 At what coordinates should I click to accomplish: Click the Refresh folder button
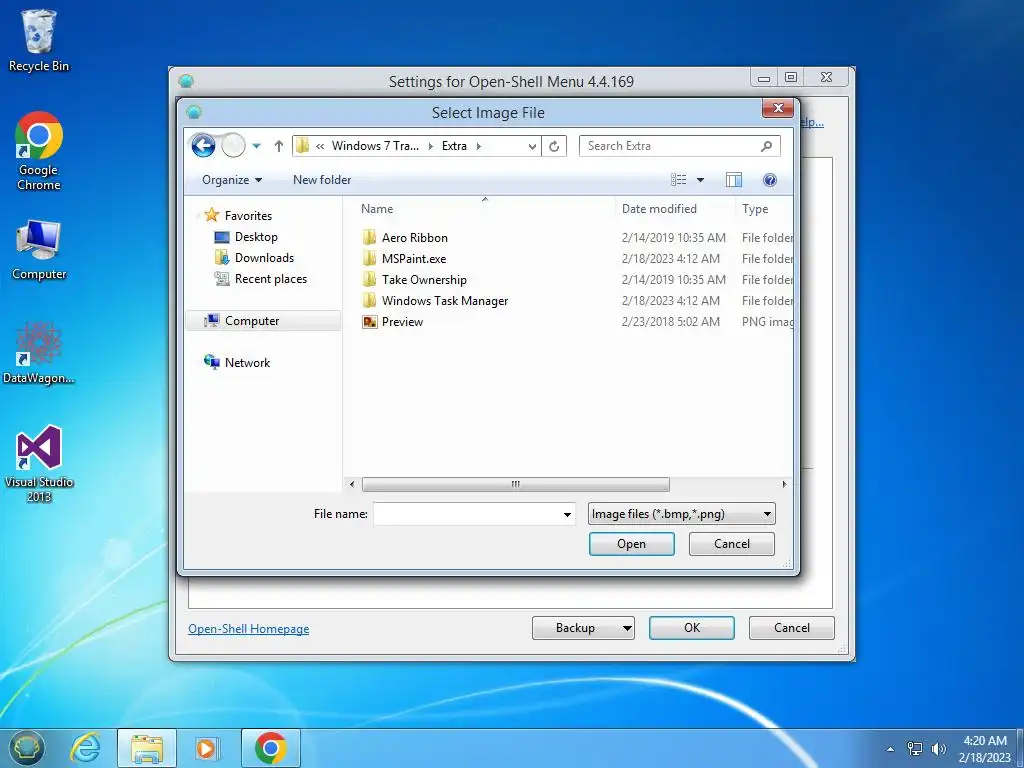(x=554, y=146)
